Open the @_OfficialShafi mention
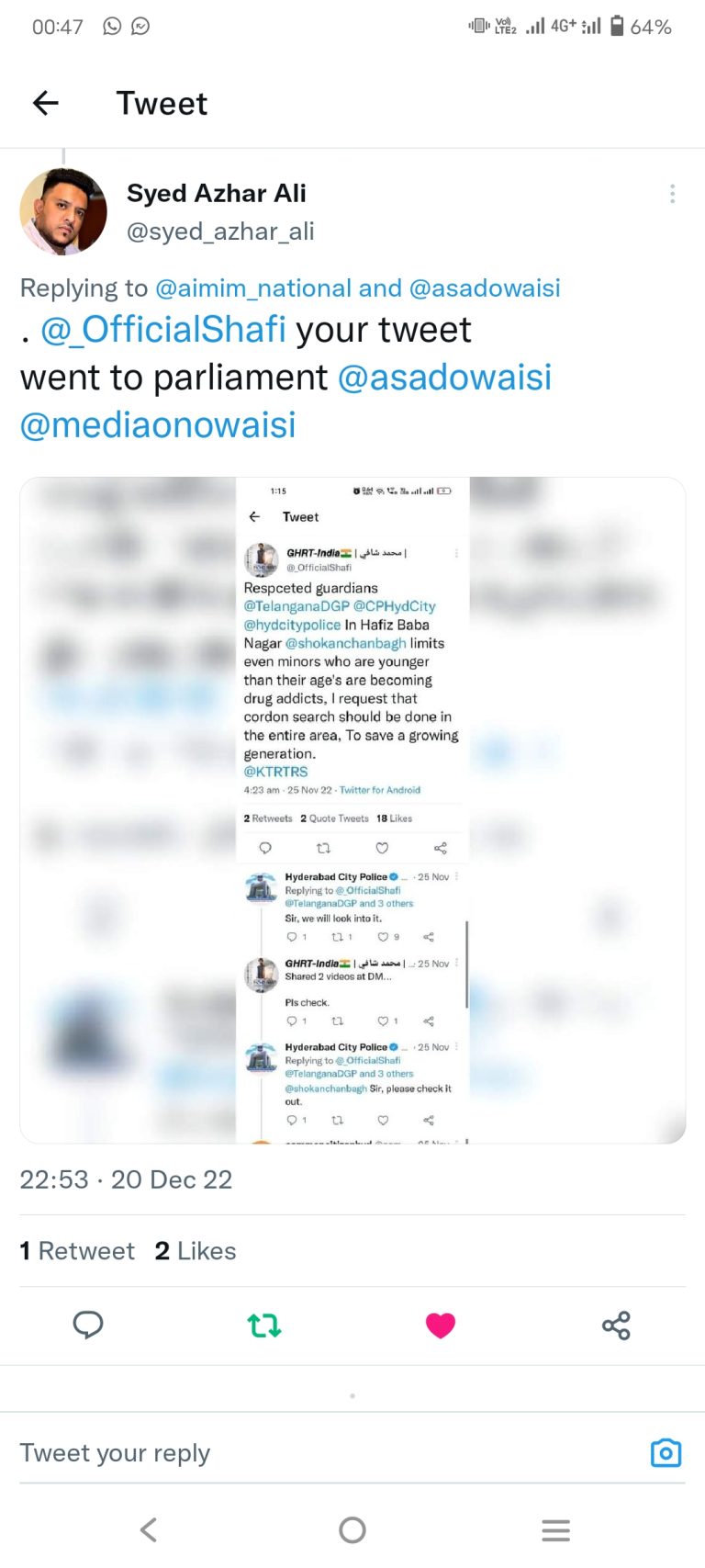Viewport: 705px width, 1568px height. click(x=163, y=329)
